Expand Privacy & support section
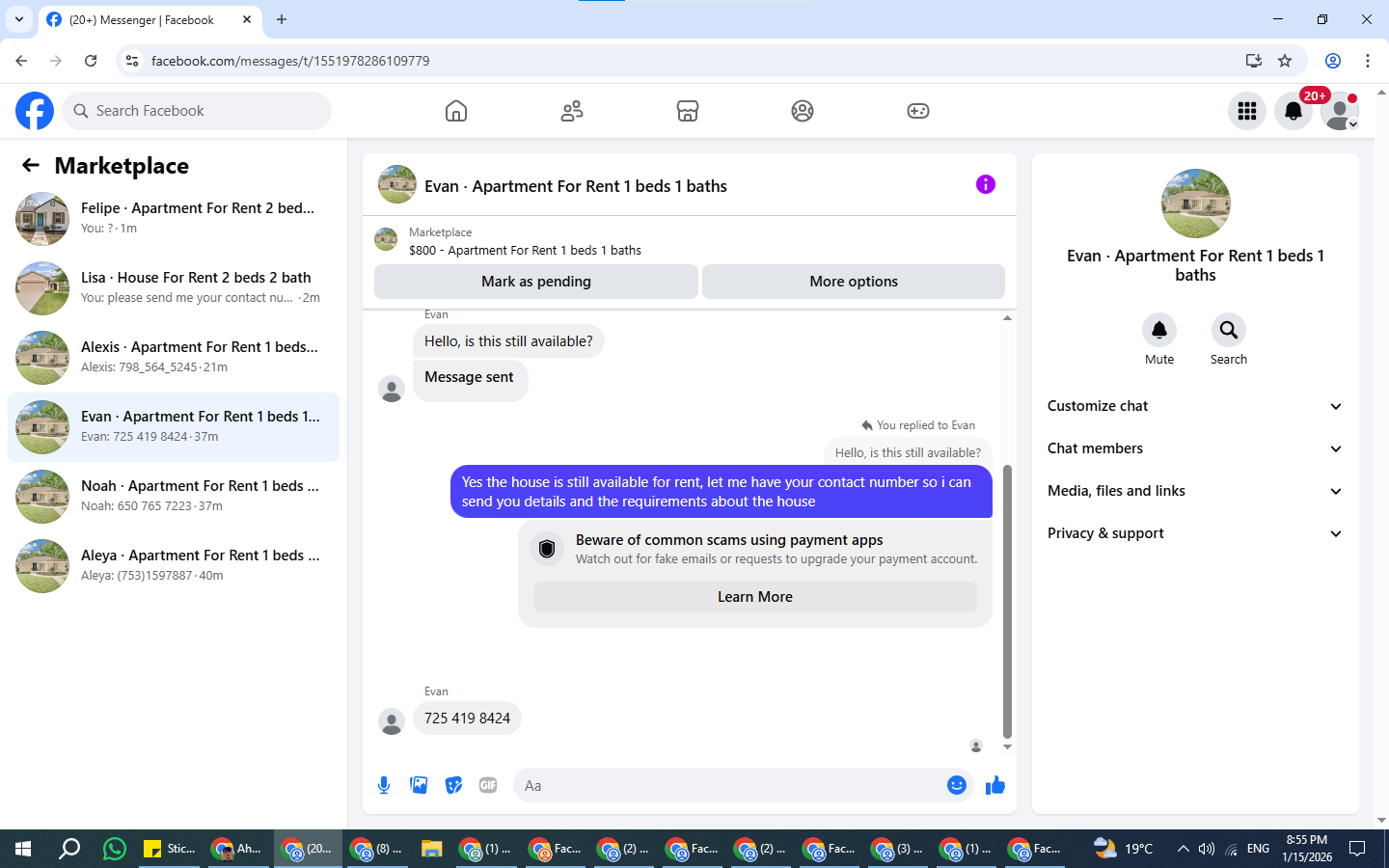The width and height of the screenshot is (1389, 868). (x=1195, y=533)
